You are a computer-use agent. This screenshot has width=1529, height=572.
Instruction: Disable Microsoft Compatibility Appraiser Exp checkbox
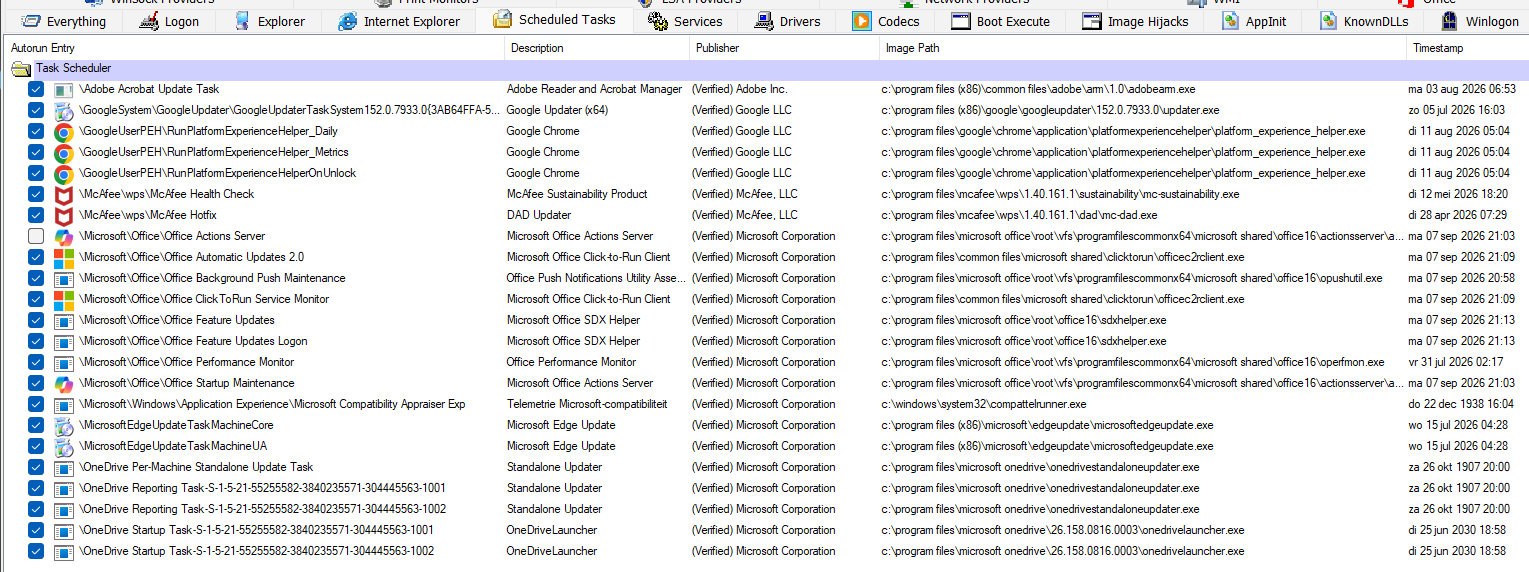click(36, 405)
